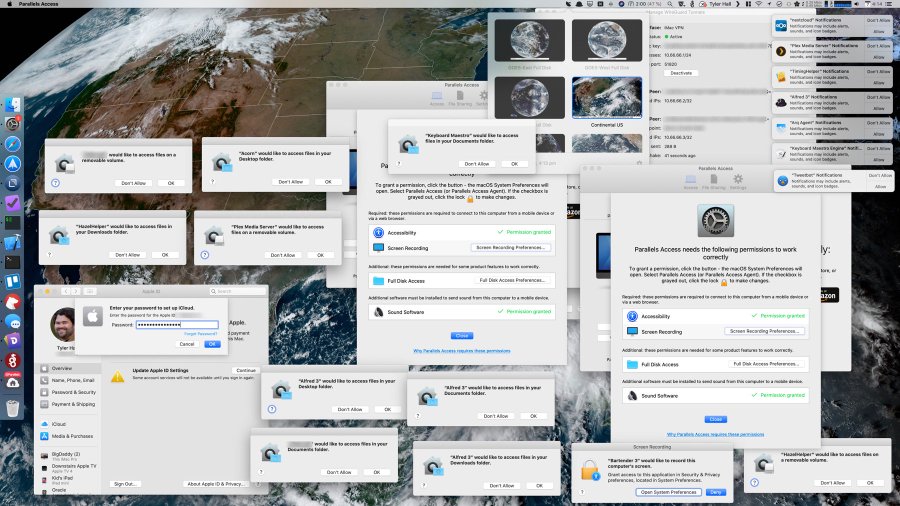Open About Apple ID & Privacy
The height and width of the screenshot is (506, 900).
click(x=215, y=484)
